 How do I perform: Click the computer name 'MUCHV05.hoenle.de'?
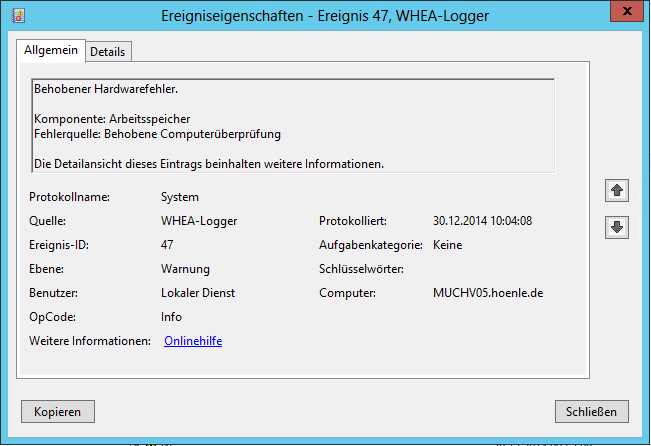coord(488,293)
